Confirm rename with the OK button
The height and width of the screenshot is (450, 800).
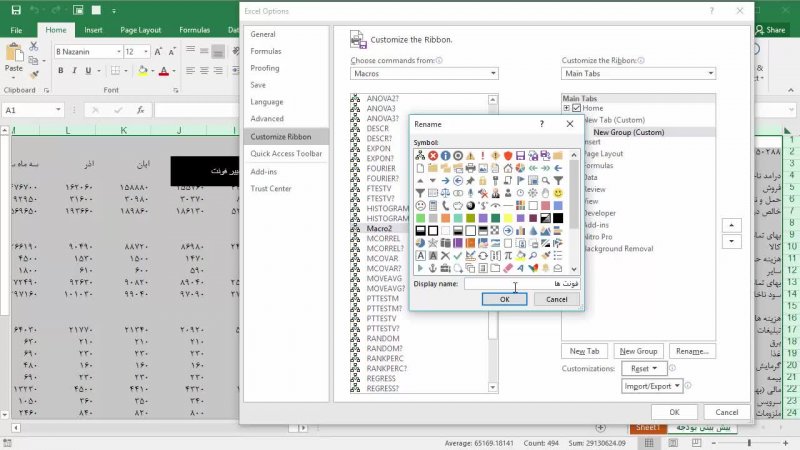505,299
